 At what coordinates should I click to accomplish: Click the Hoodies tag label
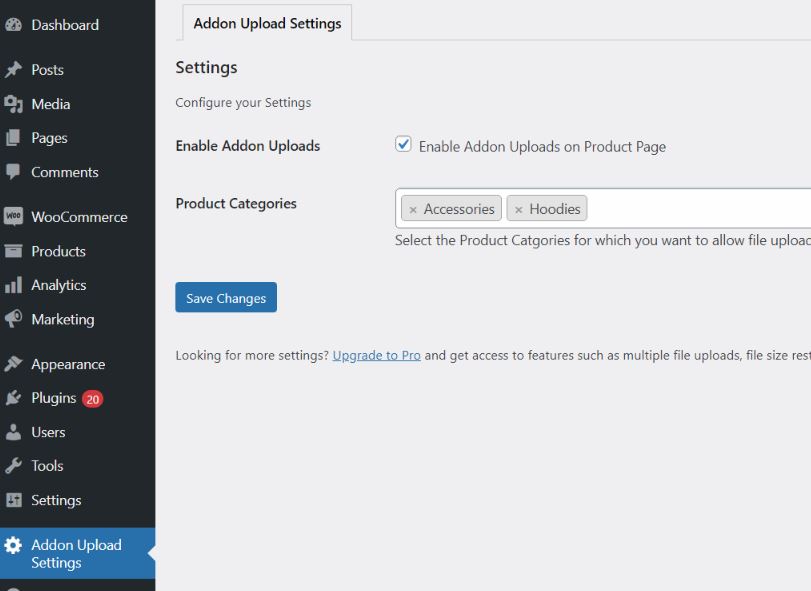click(554, 209)
